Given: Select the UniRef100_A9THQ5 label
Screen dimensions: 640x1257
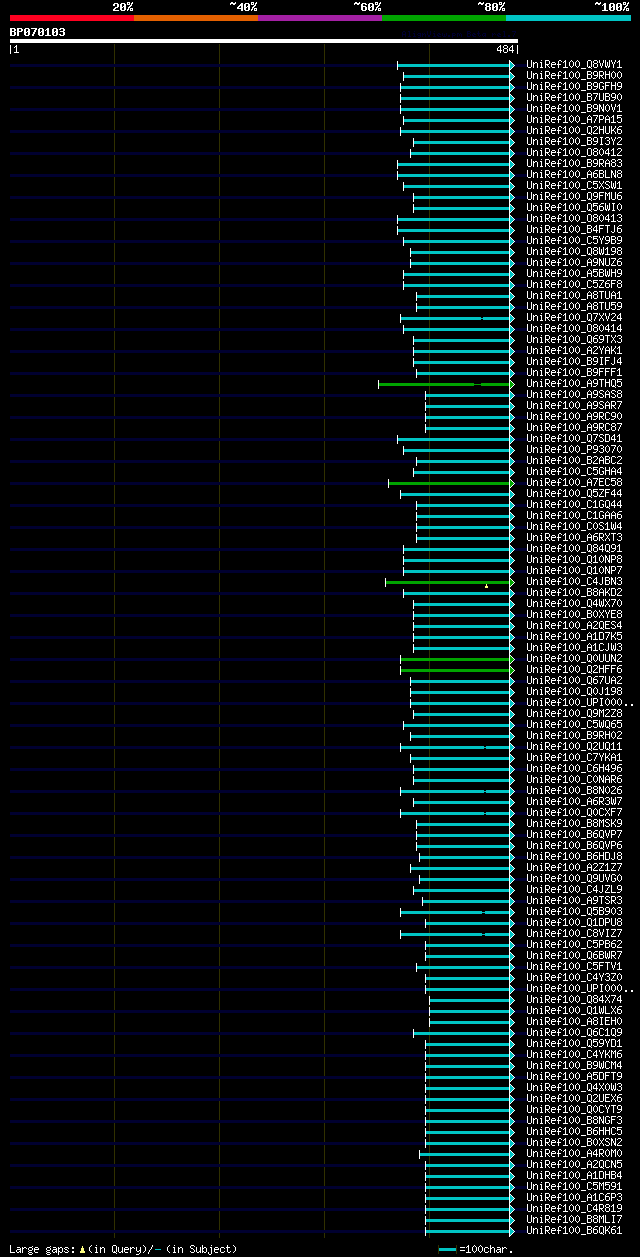Looking at the screenshot, I should click(x=574, y=383).
